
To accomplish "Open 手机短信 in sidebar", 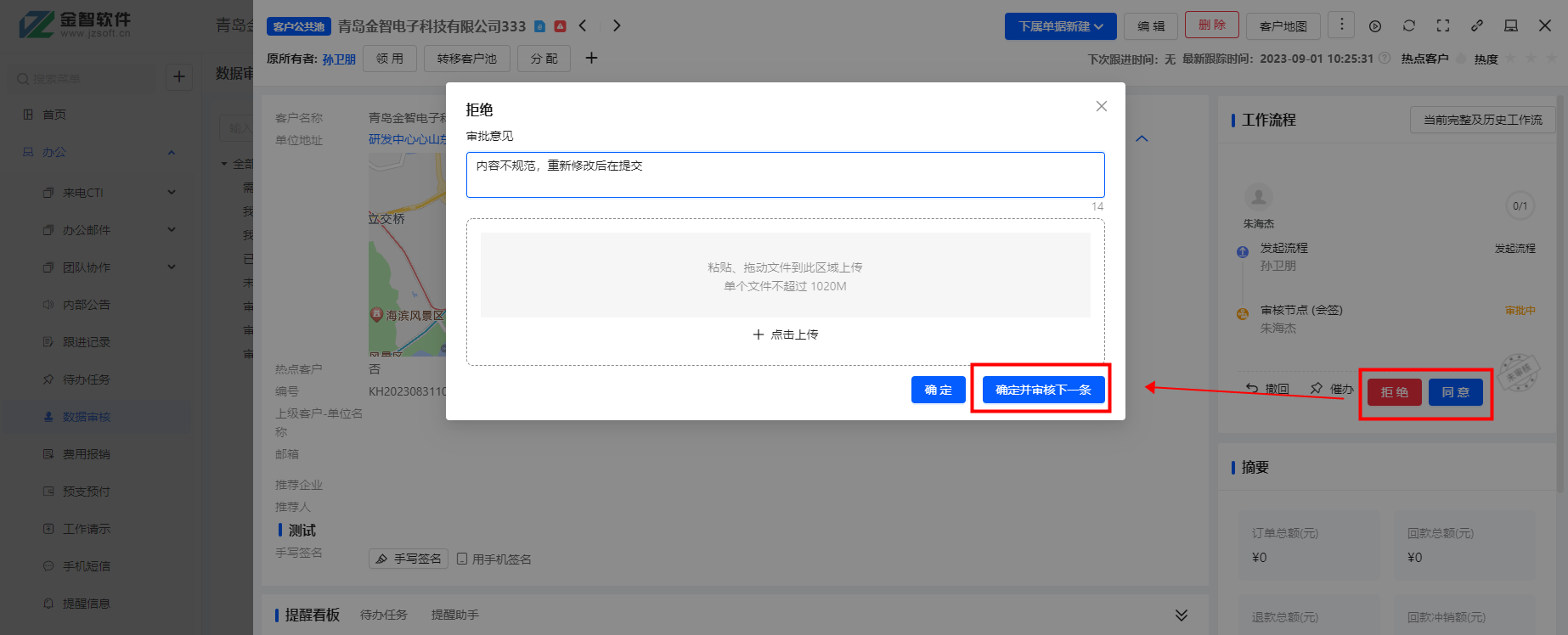I will (87, 566).
